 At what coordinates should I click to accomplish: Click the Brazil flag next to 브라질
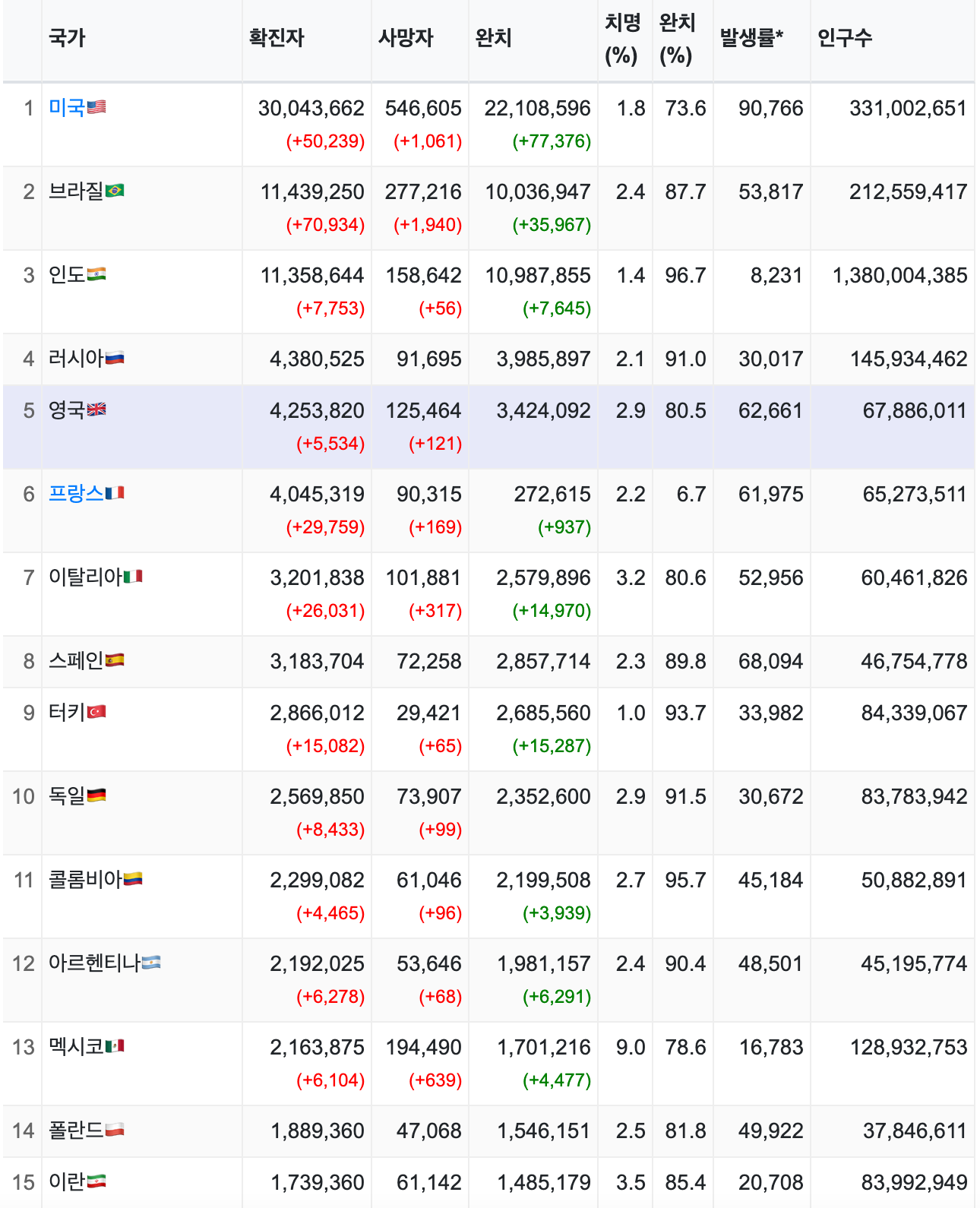pos(115,191)
